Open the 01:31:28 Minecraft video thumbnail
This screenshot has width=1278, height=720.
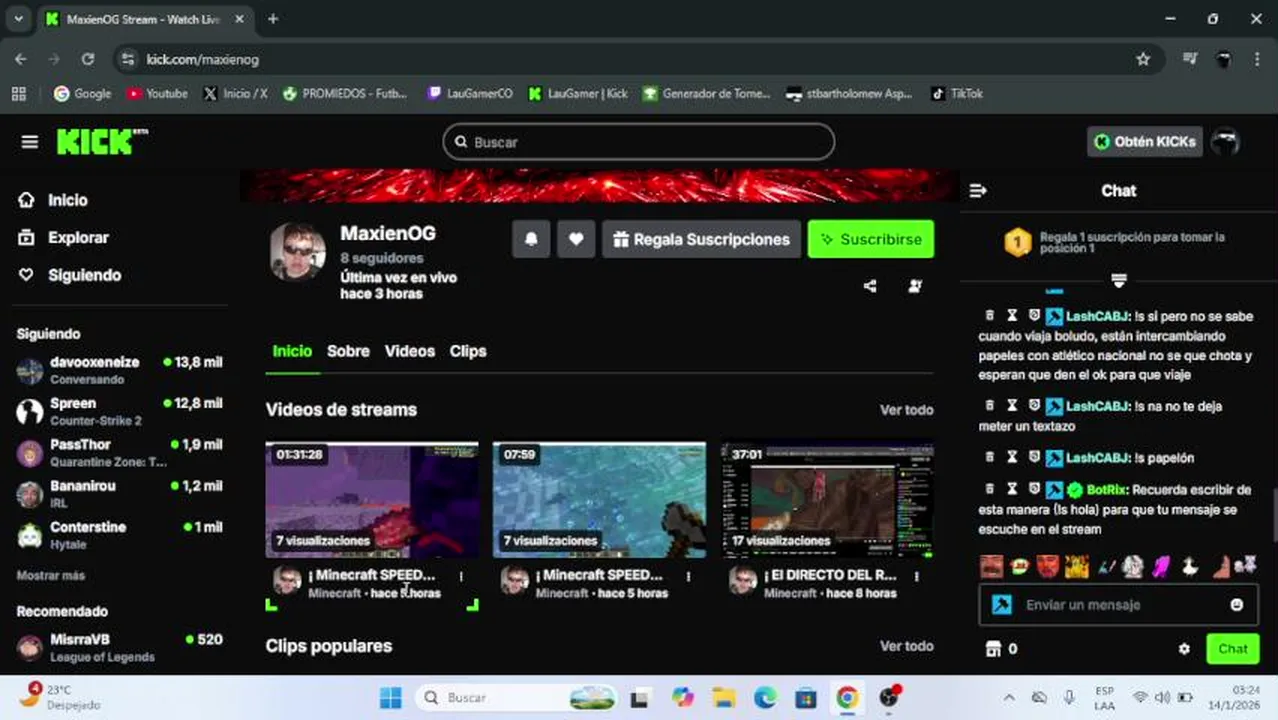[372, 500]
